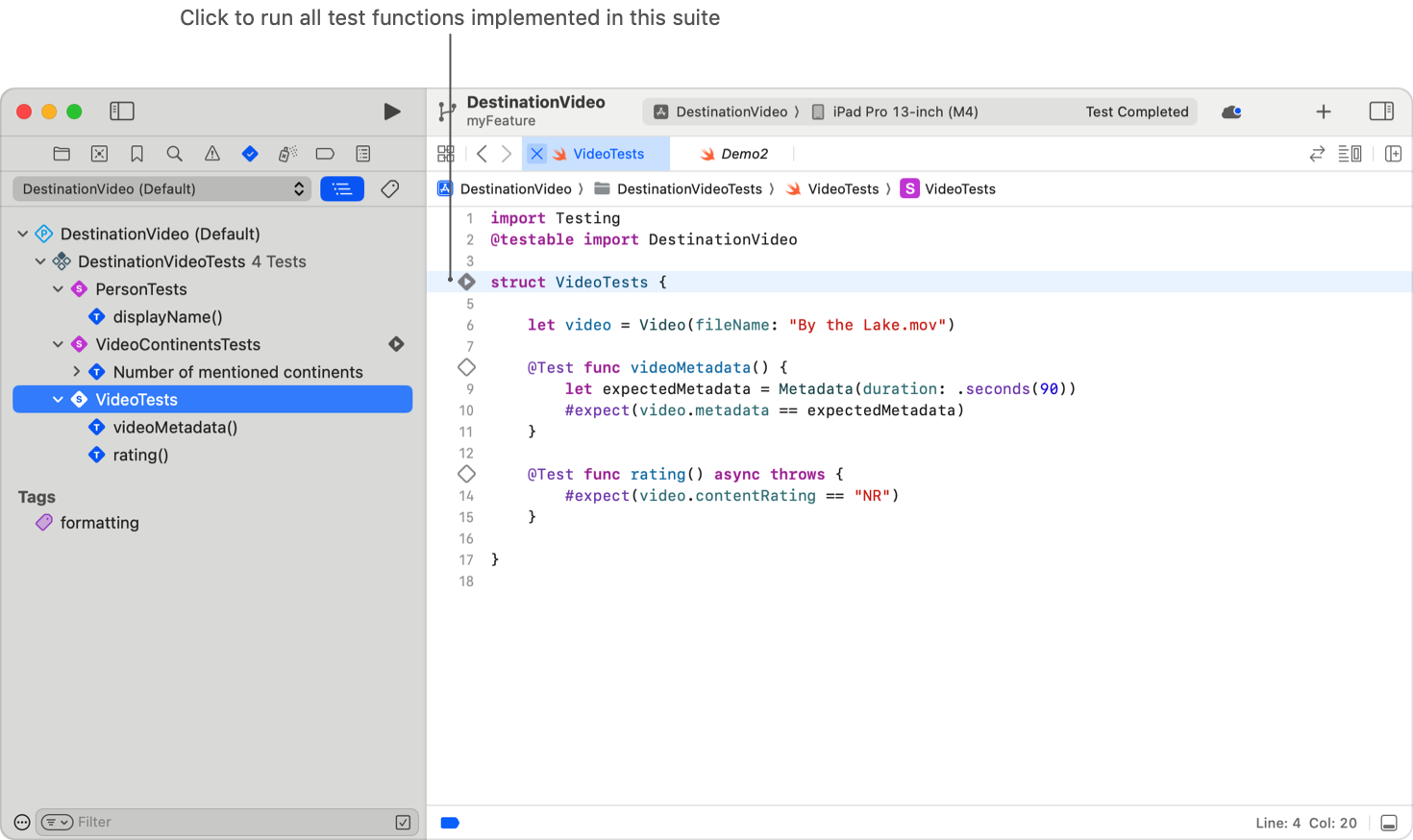The image size is (1413, 840).
Task: Toggle the filter checkbox in navigator bottom
Action: [x=403, y=822]
